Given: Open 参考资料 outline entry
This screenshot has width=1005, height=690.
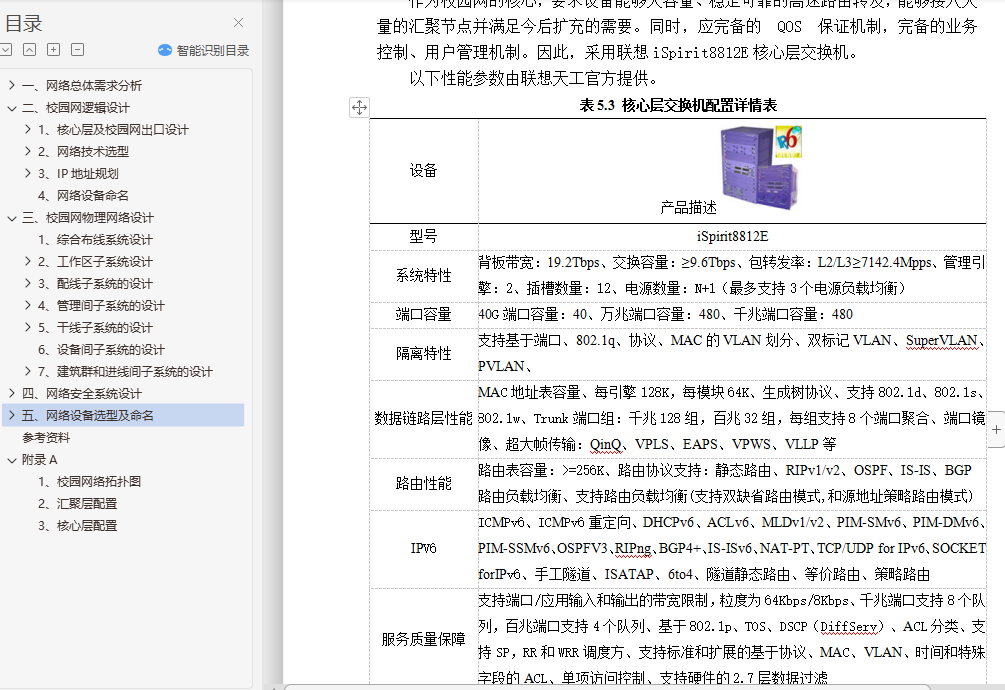Looking at the screenshot, I should 46,438.
